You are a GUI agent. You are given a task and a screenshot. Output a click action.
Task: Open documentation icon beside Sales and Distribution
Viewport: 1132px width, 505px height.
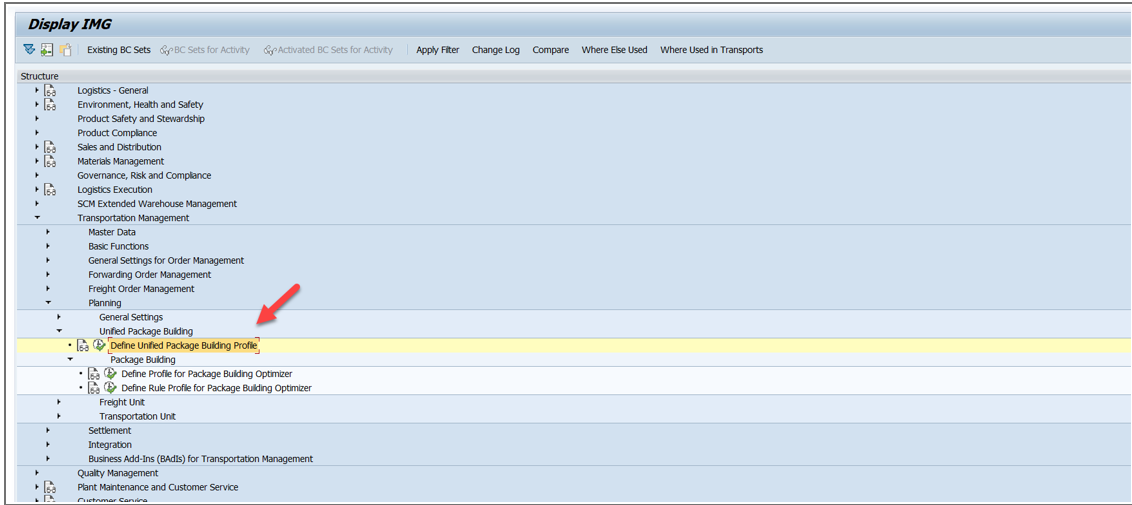point(50,147)
